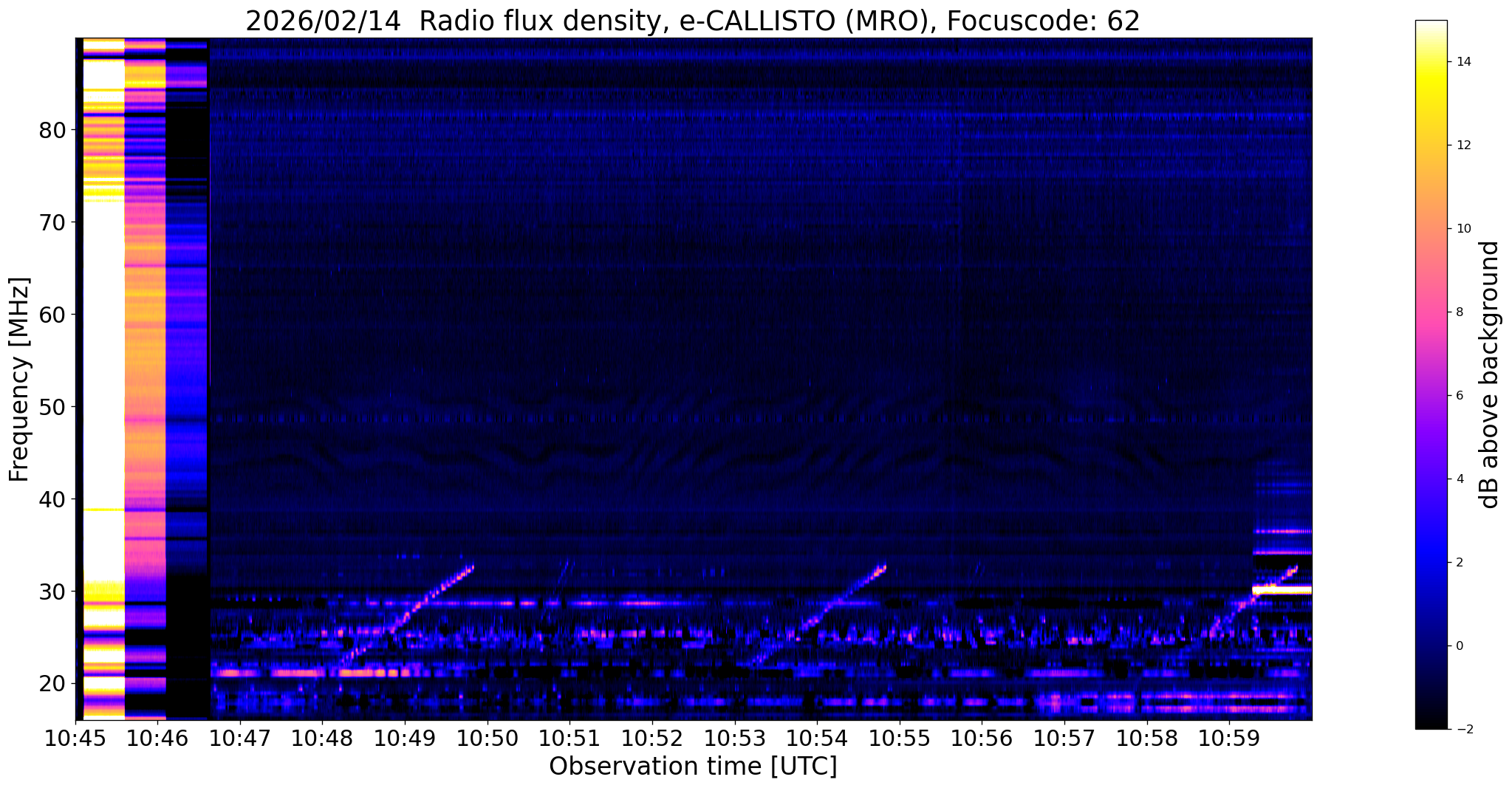Click the blue colorbar region near 2 dB
1512x788 pixels.
1431,563
